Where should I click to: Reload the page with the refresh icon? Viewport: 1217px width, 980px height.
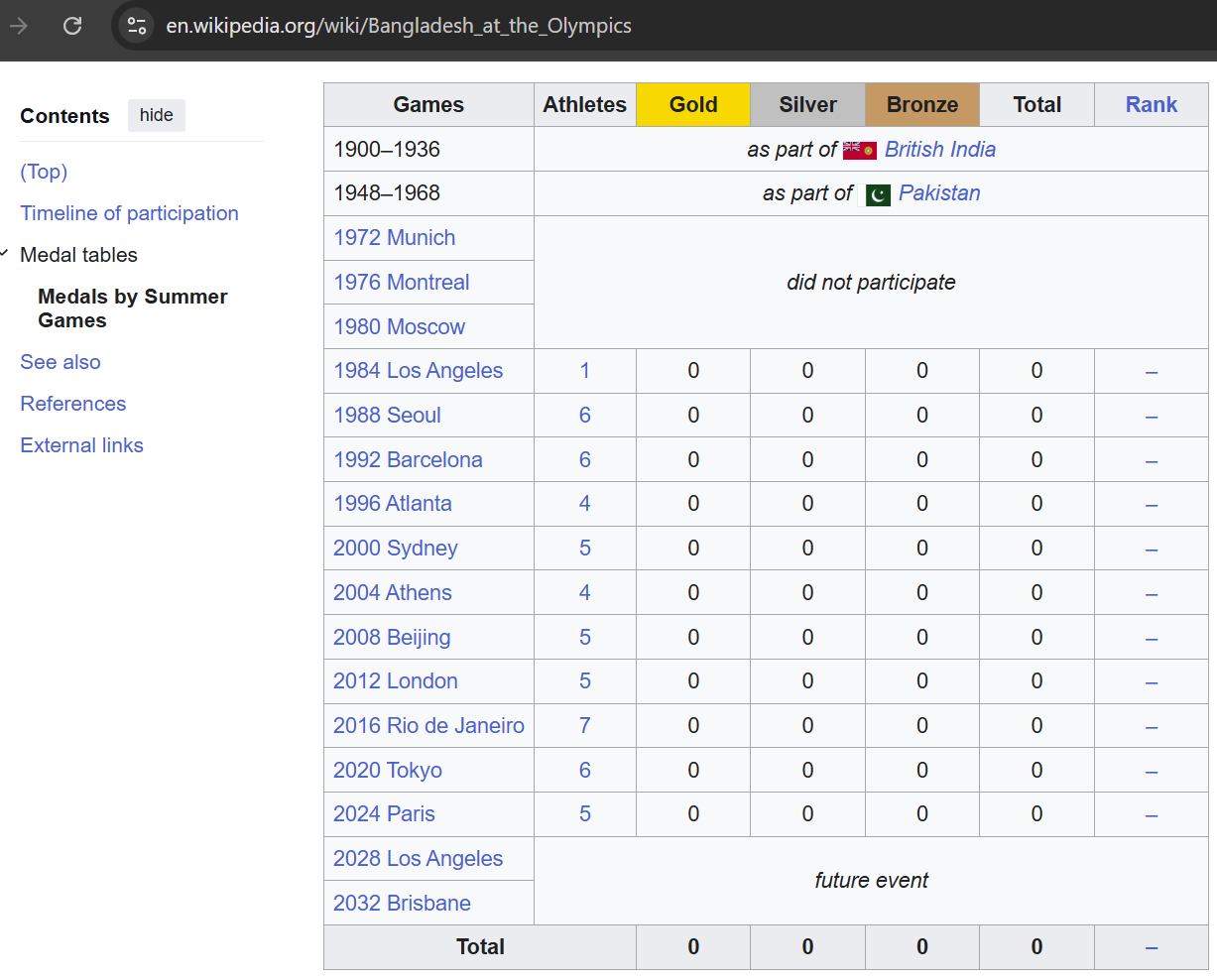72,26
